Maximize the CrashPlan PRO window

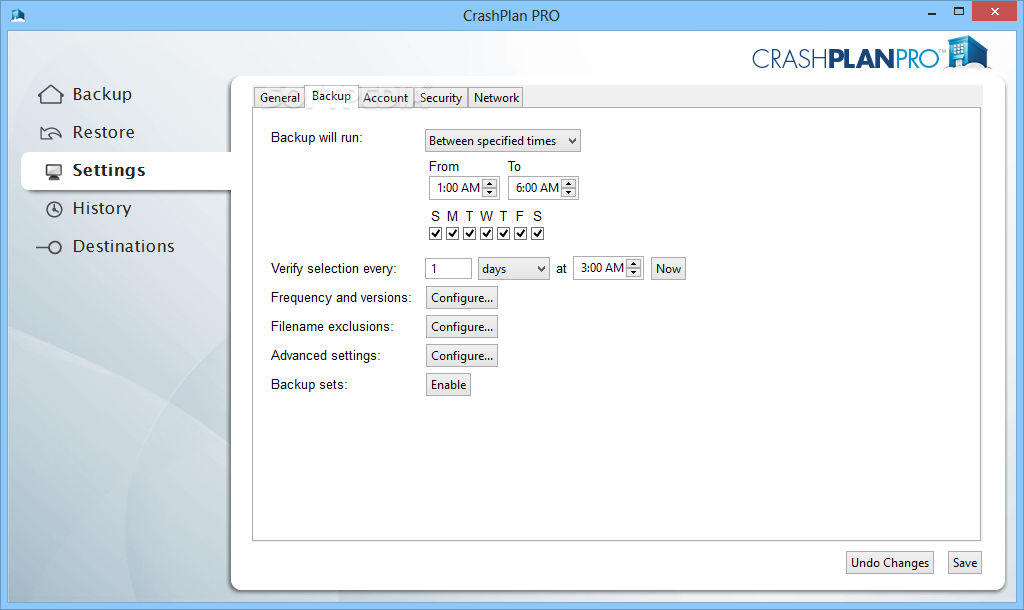coord(959,12)
